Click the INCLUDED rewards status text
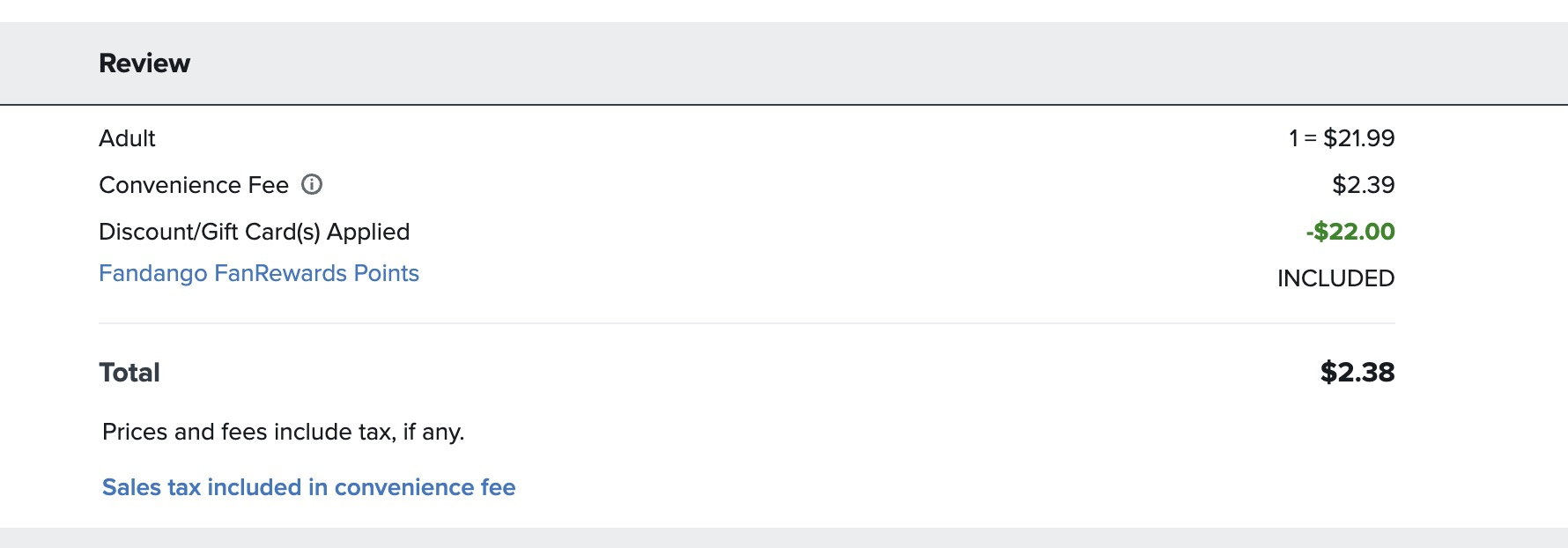This screenshot has width=1568, height=548. coord(1335,278)
